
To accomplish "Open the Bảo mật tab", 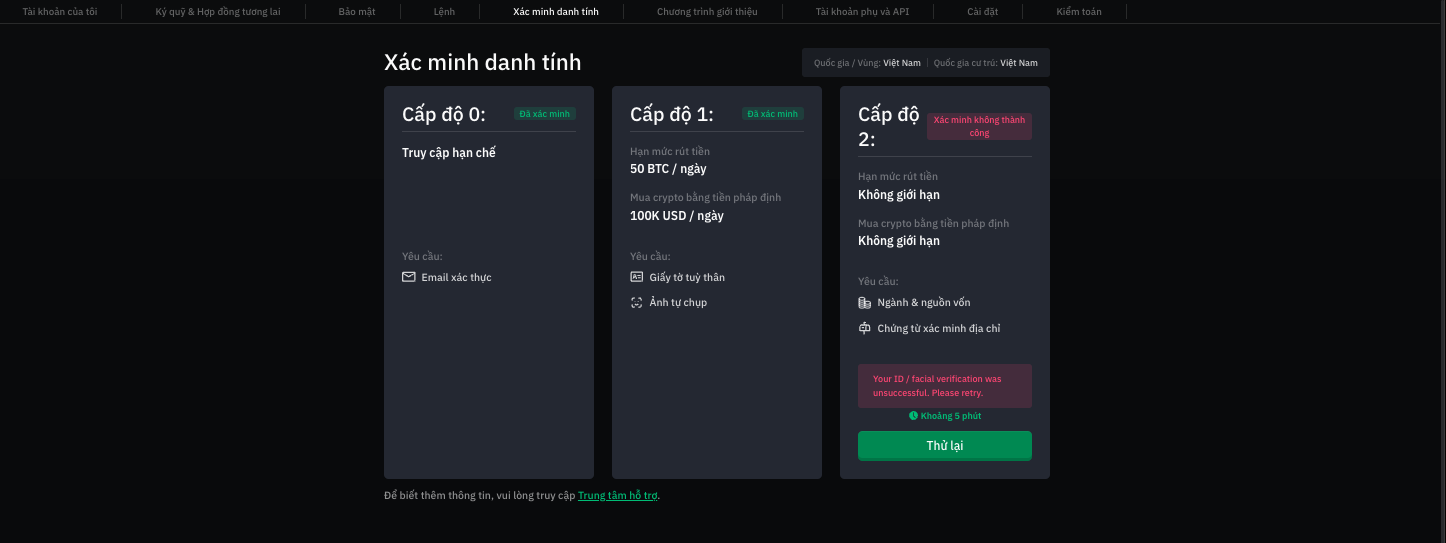I will (x=355, y=12).
